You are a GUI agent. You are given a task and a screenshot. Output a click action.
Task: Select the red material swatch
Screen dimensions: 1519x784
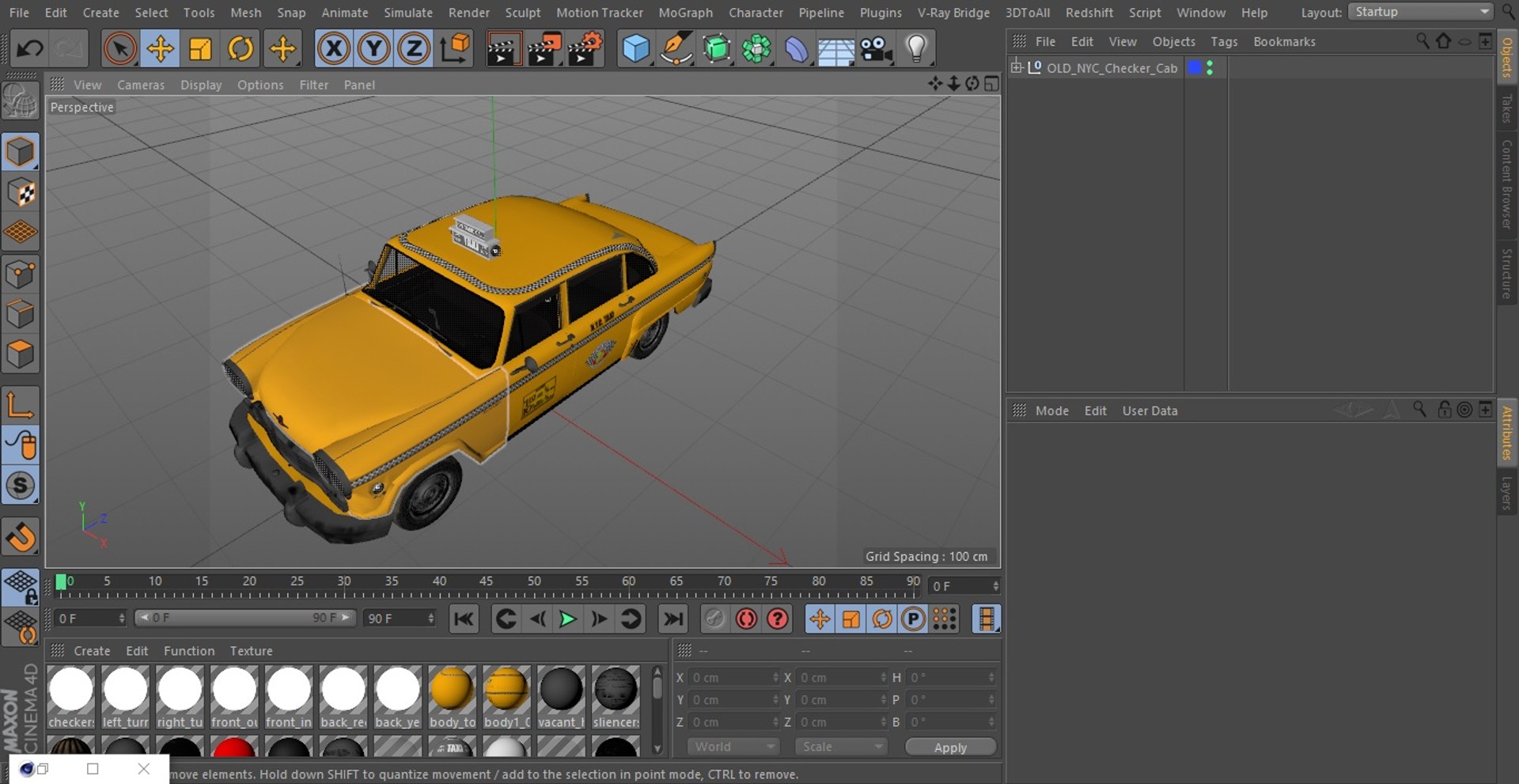234,748
